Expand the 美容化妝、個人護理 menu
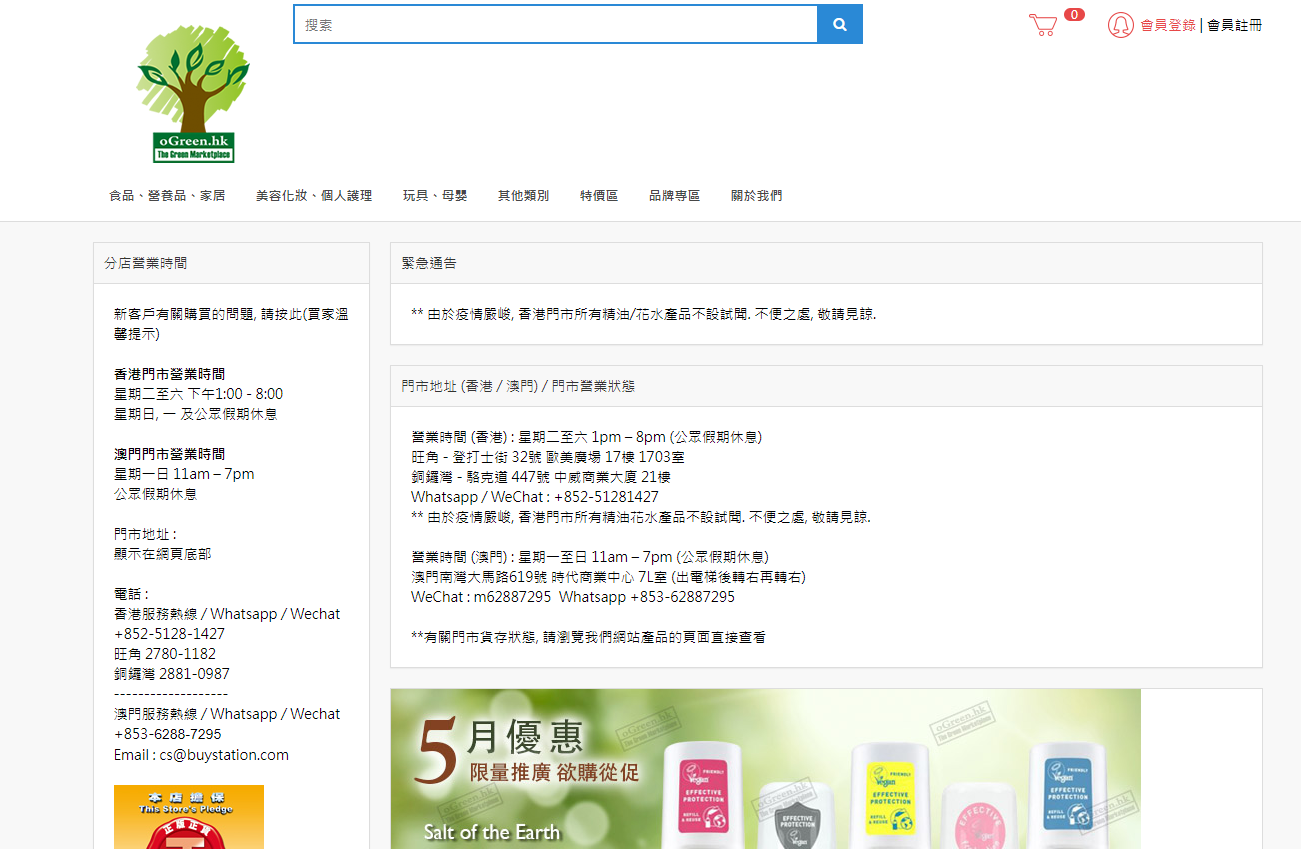The width and height of the screenshot is (1301, 849). tap(314, 196)
